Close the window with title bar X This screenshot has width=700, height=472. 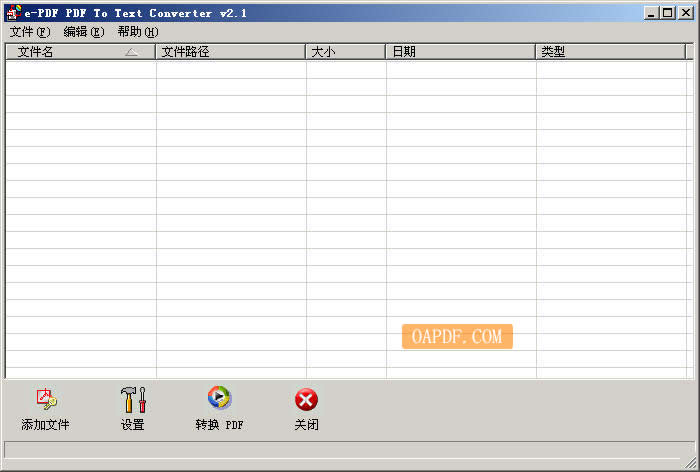(x=686, y=13)
